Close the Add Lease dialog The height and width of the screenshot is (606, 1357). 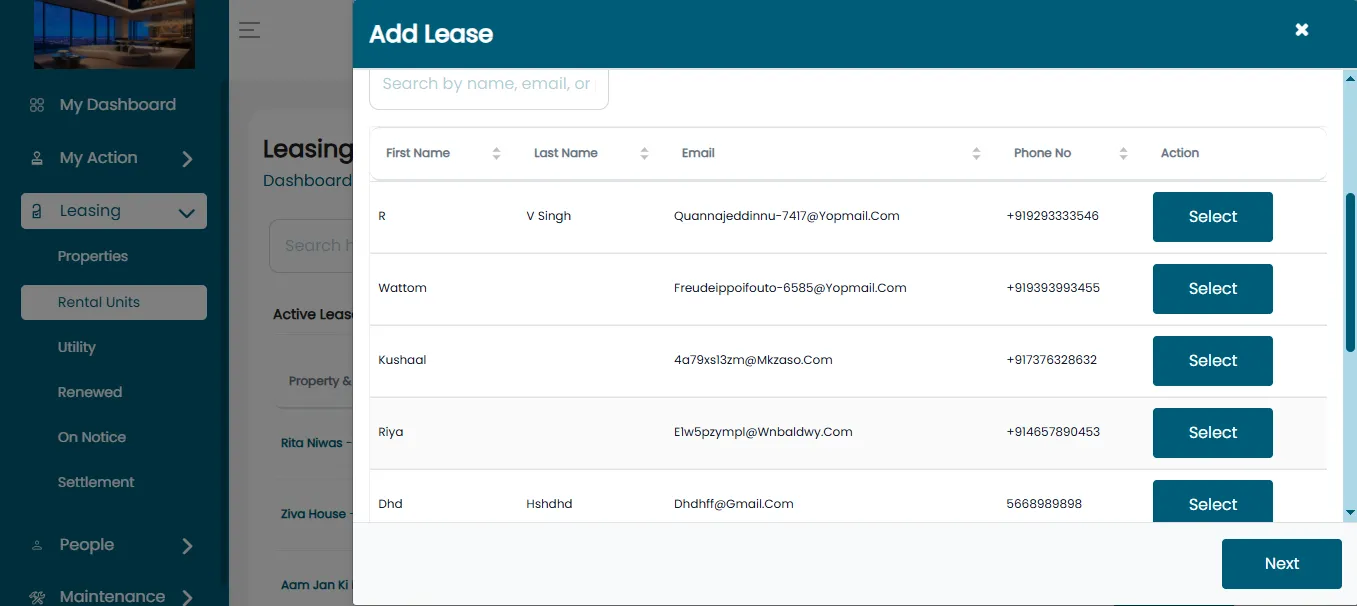click(1302, 30)
